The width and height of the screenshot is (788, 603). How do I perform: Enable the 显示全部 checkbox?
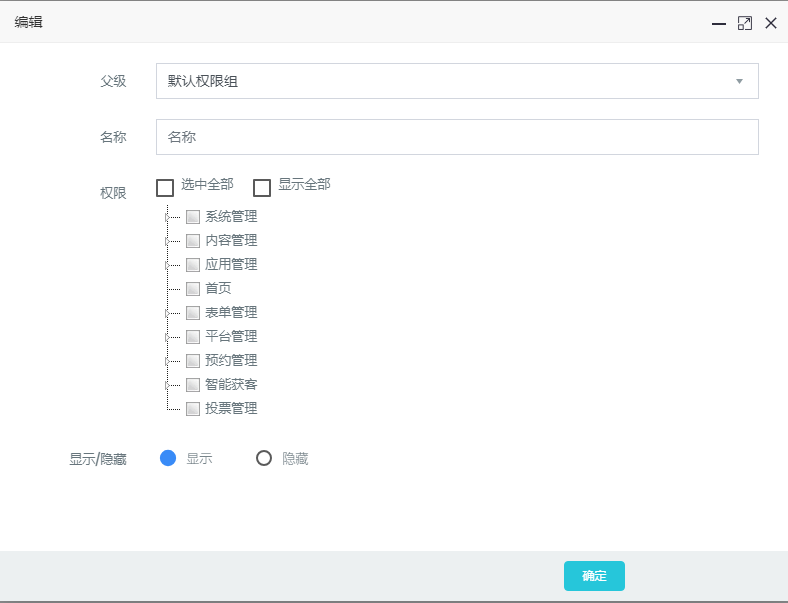pos(262,187)
